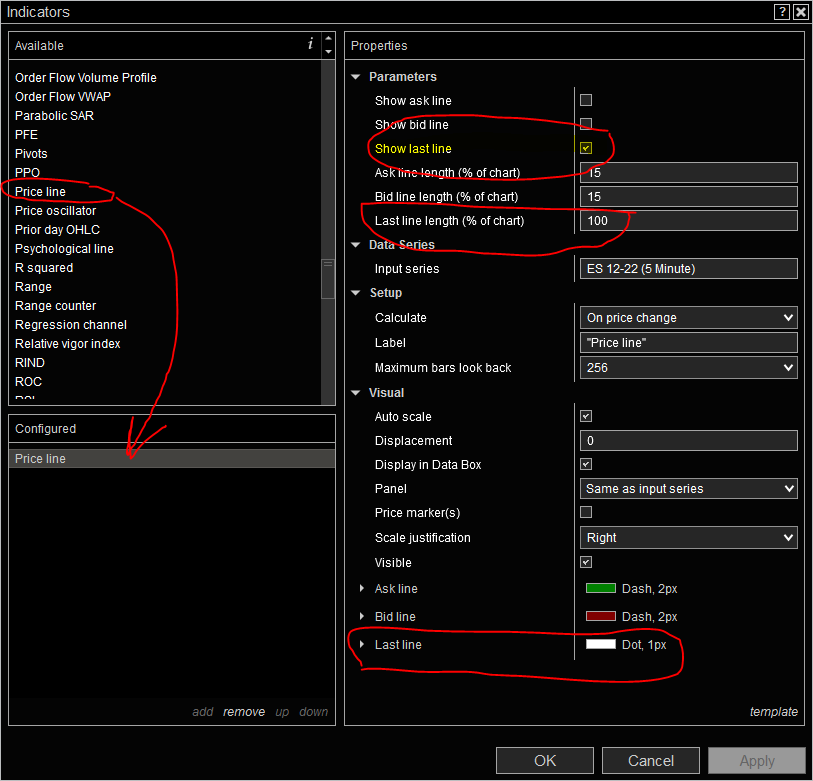Screen dimensions: 813x781
Task: Close the Indicators dialog
Action: [x=801, y=12]
